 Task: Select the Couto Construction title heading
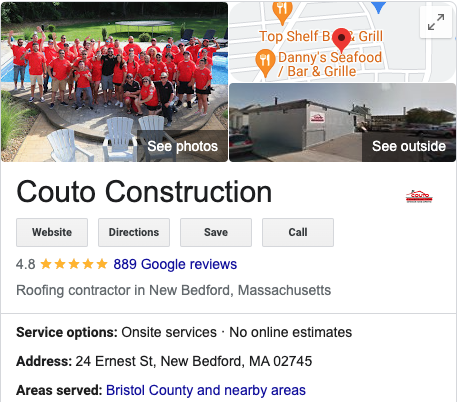pyautogui.click(x=144, y=192)
